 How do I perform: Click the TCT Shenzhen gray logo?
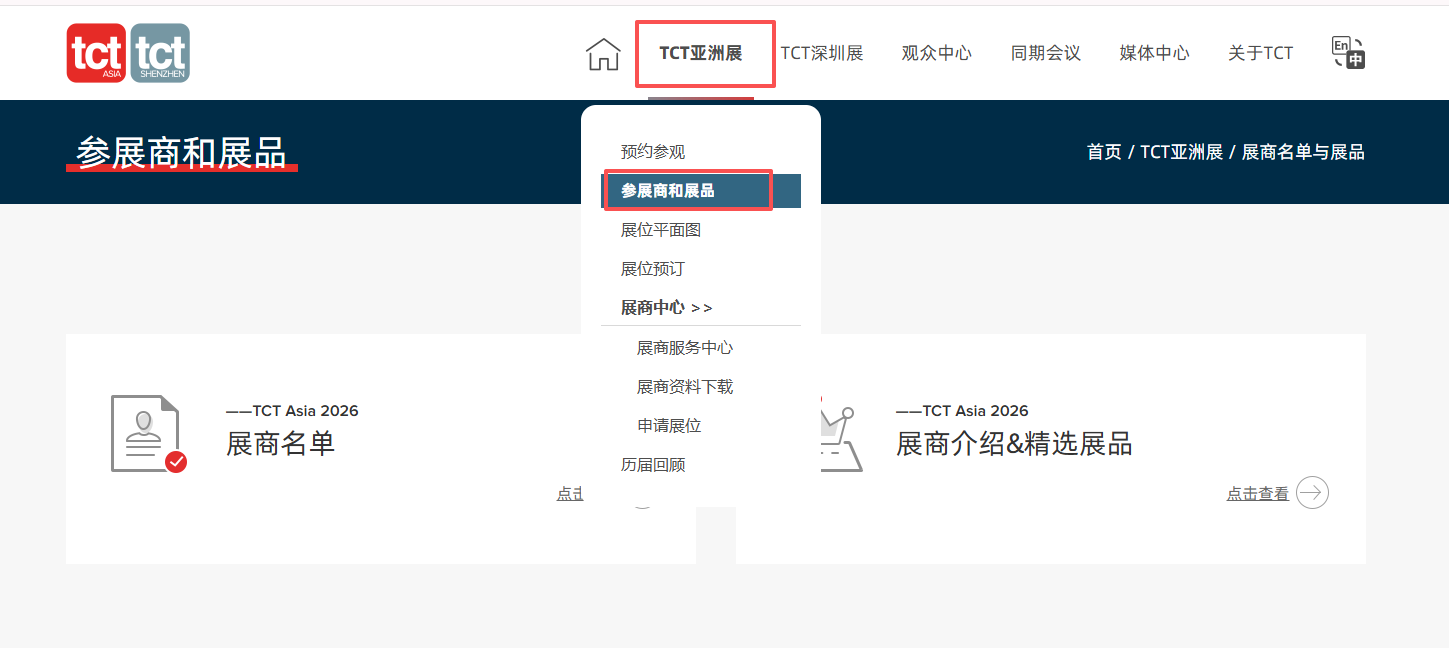[x=160, y=53]
